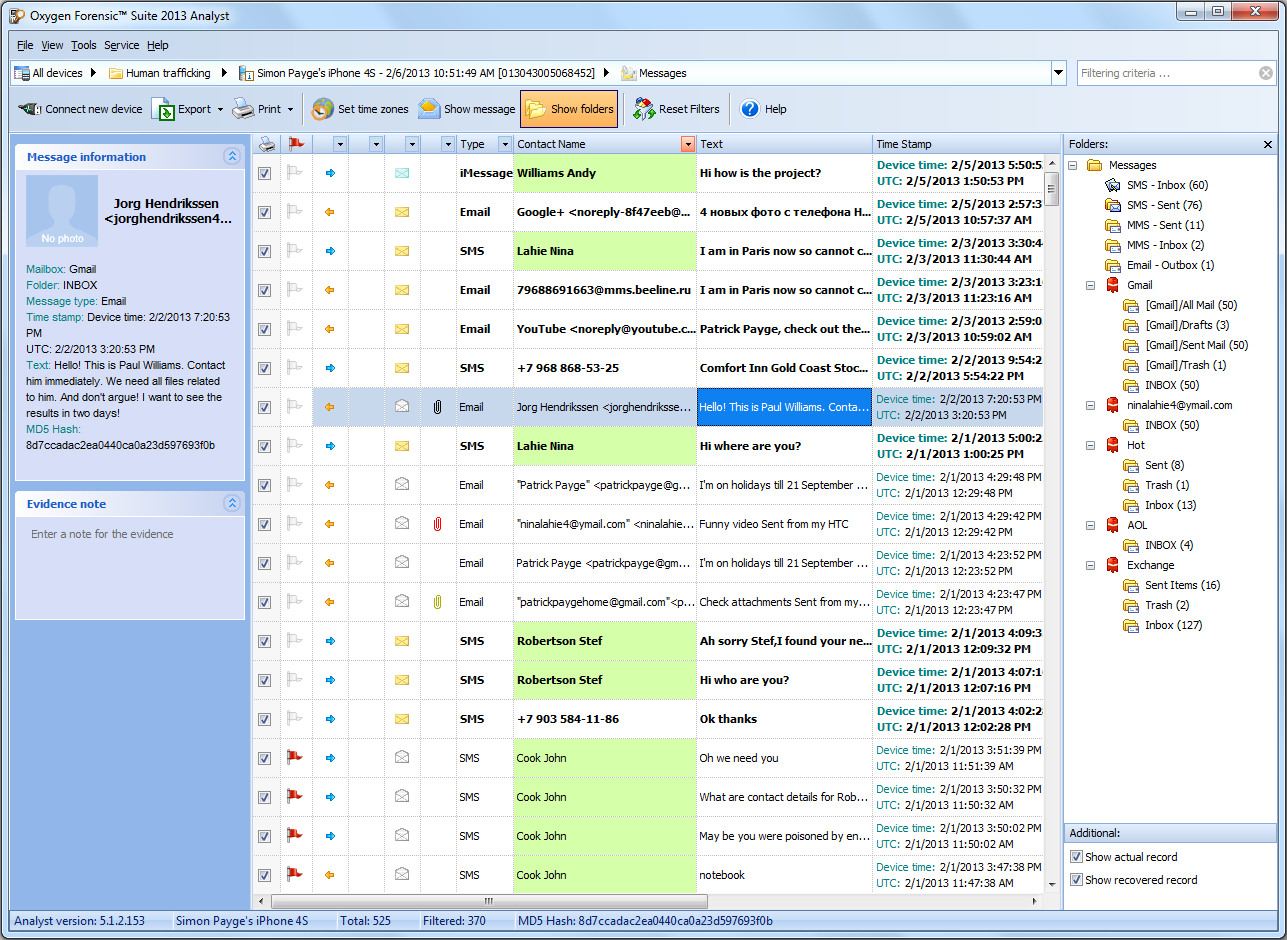Open the File menu
1287x940 pixels.
(x=25, y=45)
